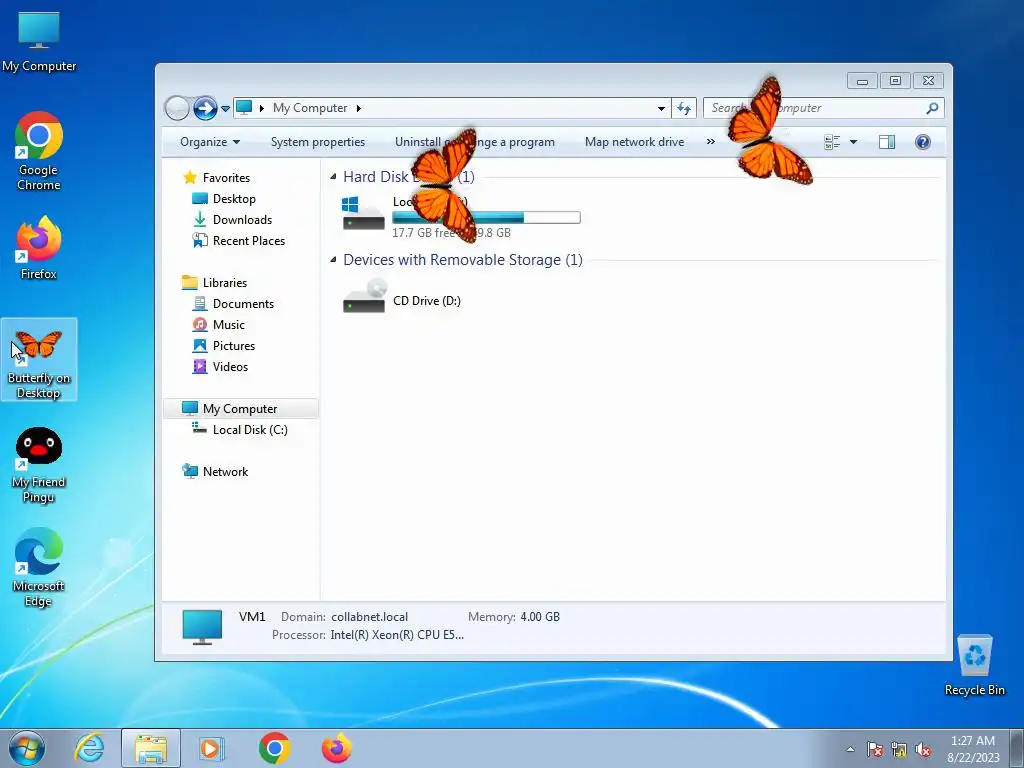The image size is (1024, 768).
Task: Open the view options dropdown arrow
Action: [853, 142]
